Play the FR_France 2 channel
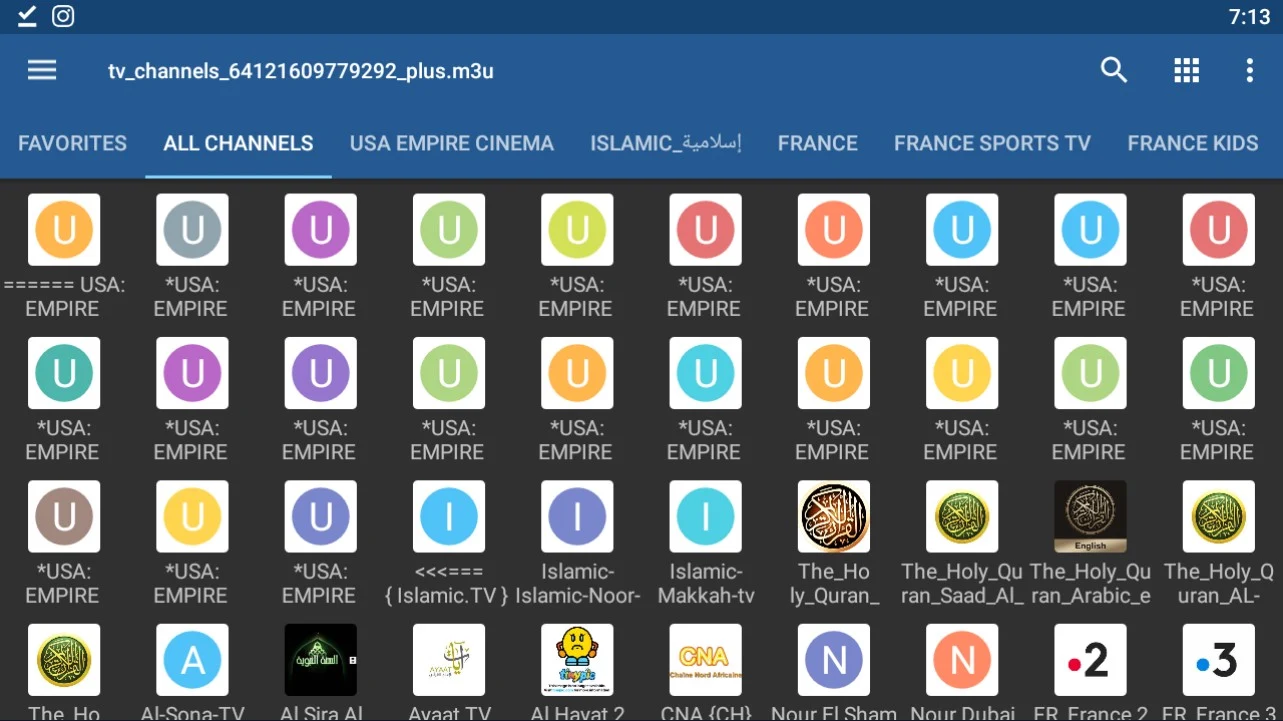1283x721 pixels. point(1090,672)
